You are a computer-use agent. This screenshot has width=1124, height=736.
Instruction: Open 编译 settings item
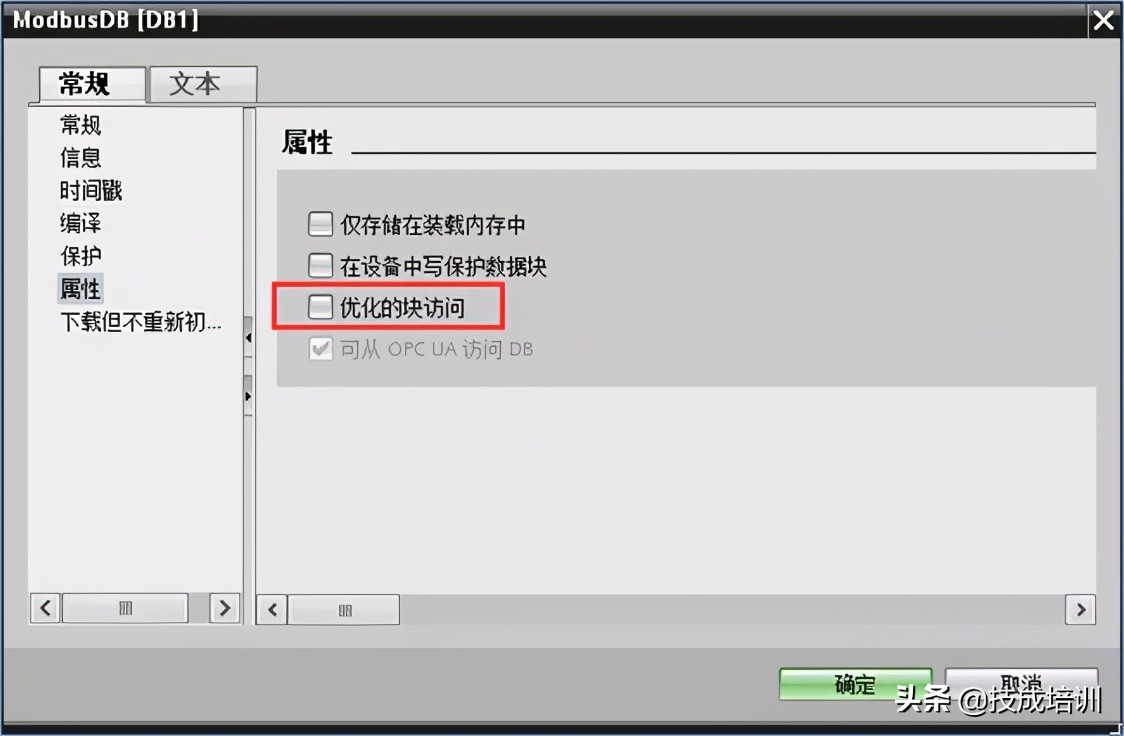point(80,223)
